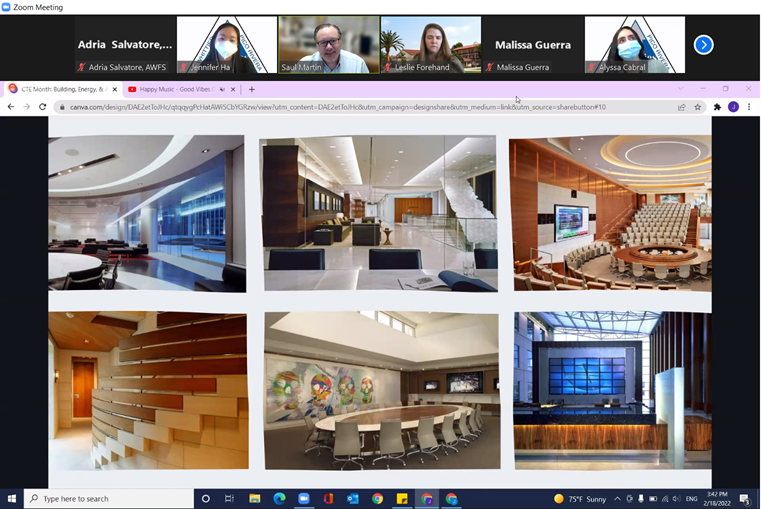Show hidden system tray icons
The height and width of the screenshot is (509, 761).
[x=617, y=498]
